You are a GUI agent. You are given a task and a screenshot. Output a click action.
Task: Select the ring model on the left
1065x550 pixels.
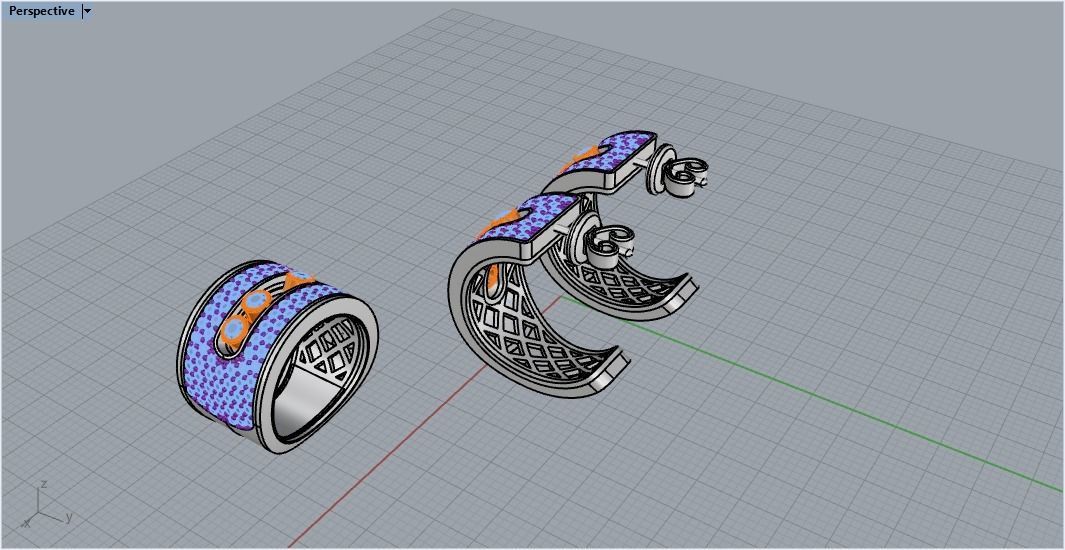pyautogui.click(x=276, y=356)
